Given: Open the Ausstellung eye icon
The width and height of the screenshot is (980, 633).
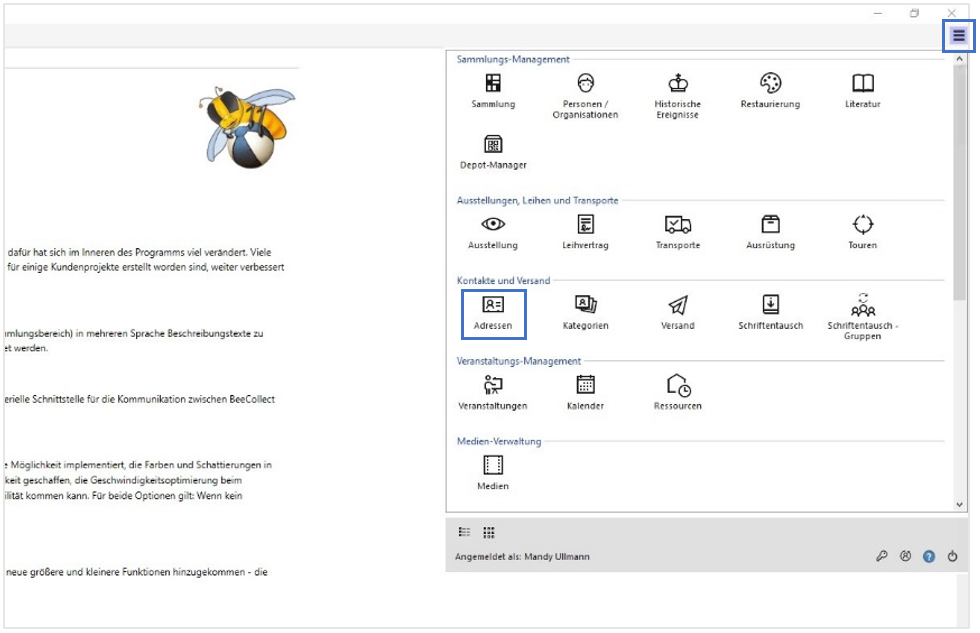Looking at the screenshot, I should tap(493, 231).
